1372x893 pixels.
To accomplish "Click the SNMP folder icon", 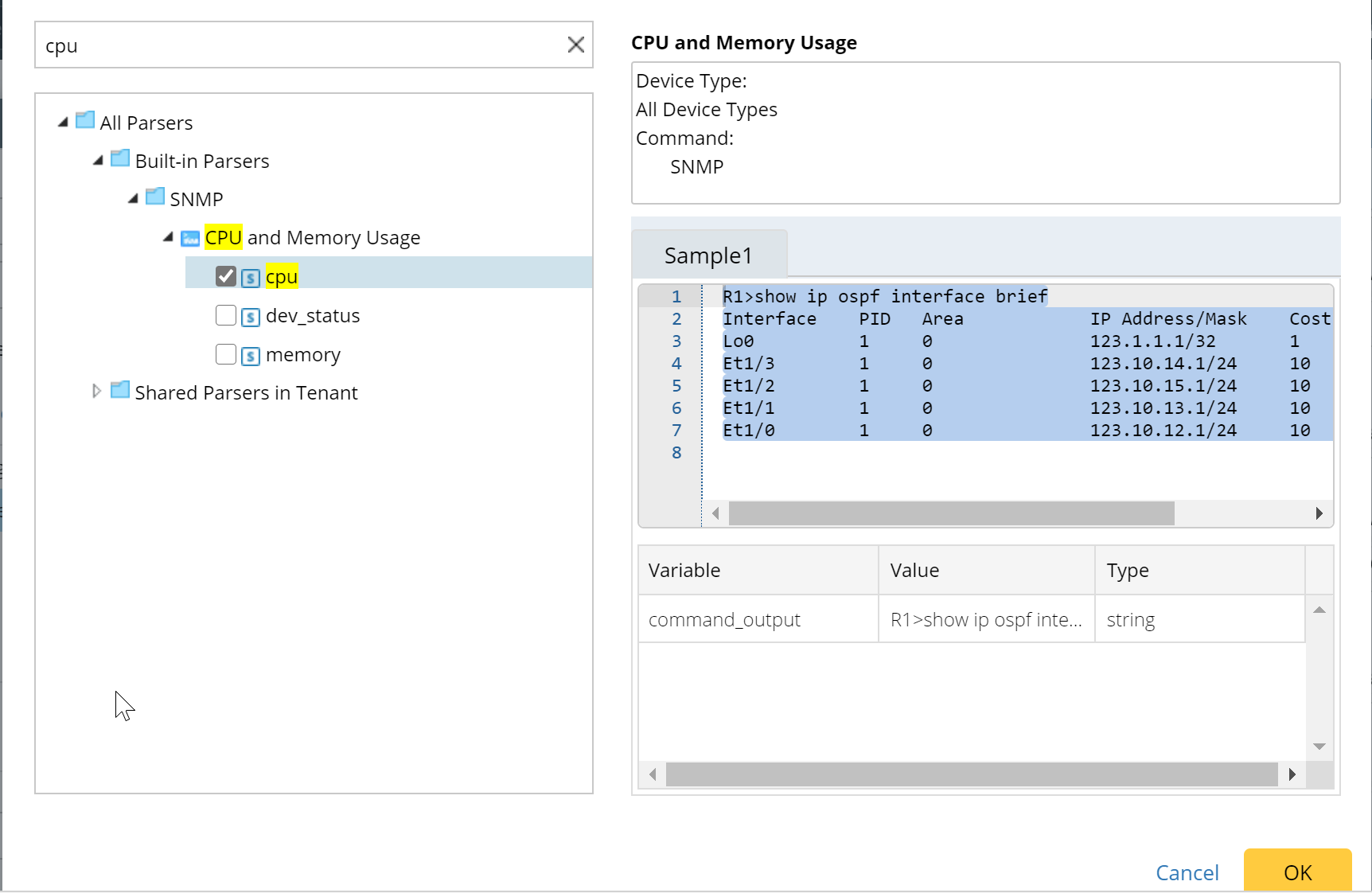I will 155,197.
